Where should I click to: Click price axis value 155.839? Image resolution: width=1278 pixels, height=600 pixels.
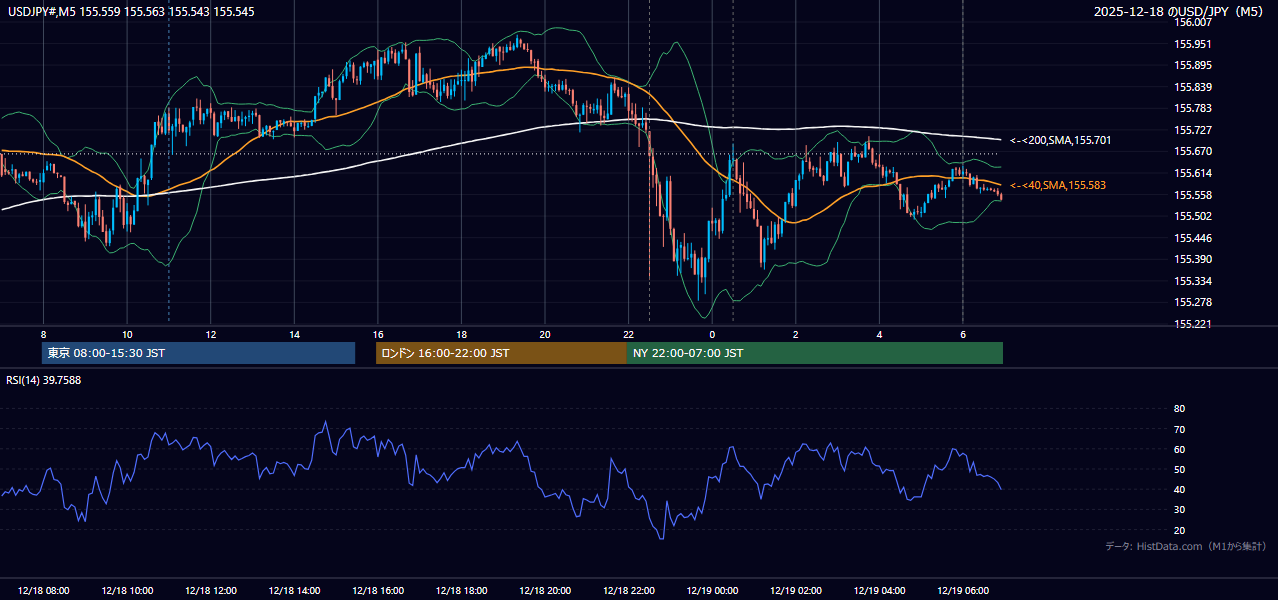[x=1192, y=87]
